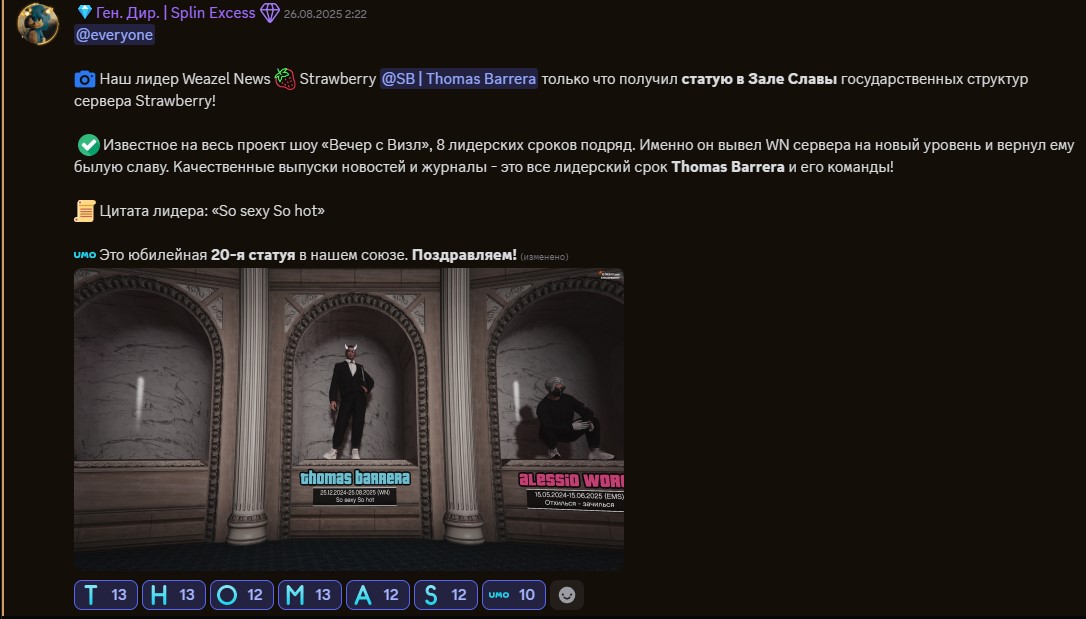Toggle the A reaction on the message
1086x619 pixels.
point(377,594)
